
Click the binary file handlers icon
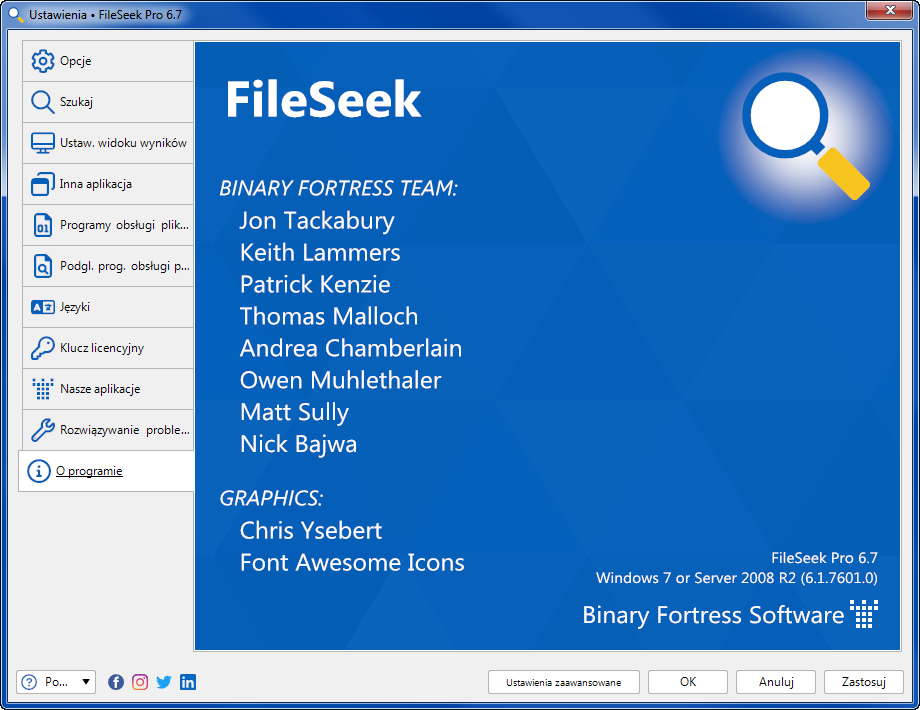click(43, 225)
